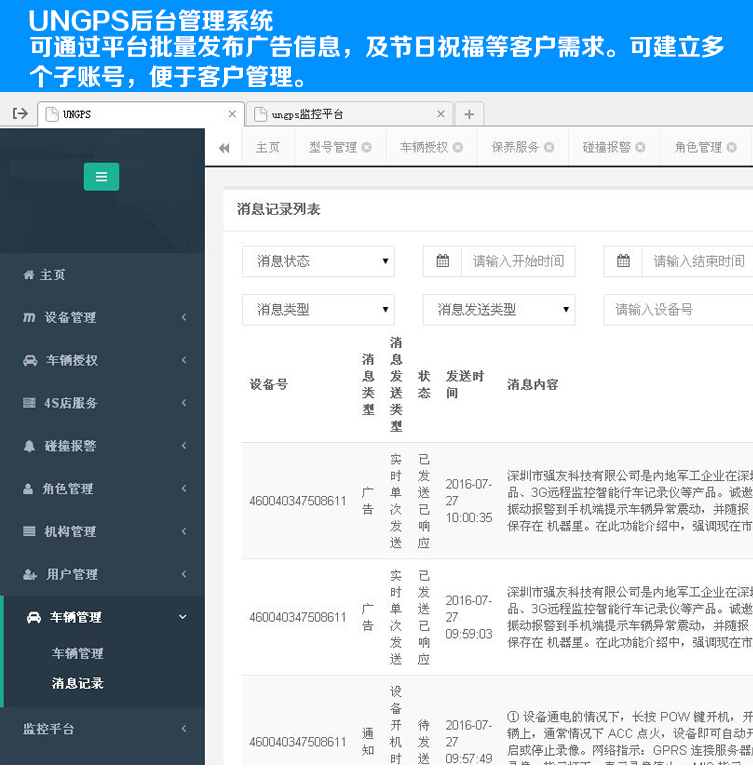Image resolution: width=753 pixels, height=775 pixels.
Task: Close the 角色管理 tab with its x icon
Action: 732,147
